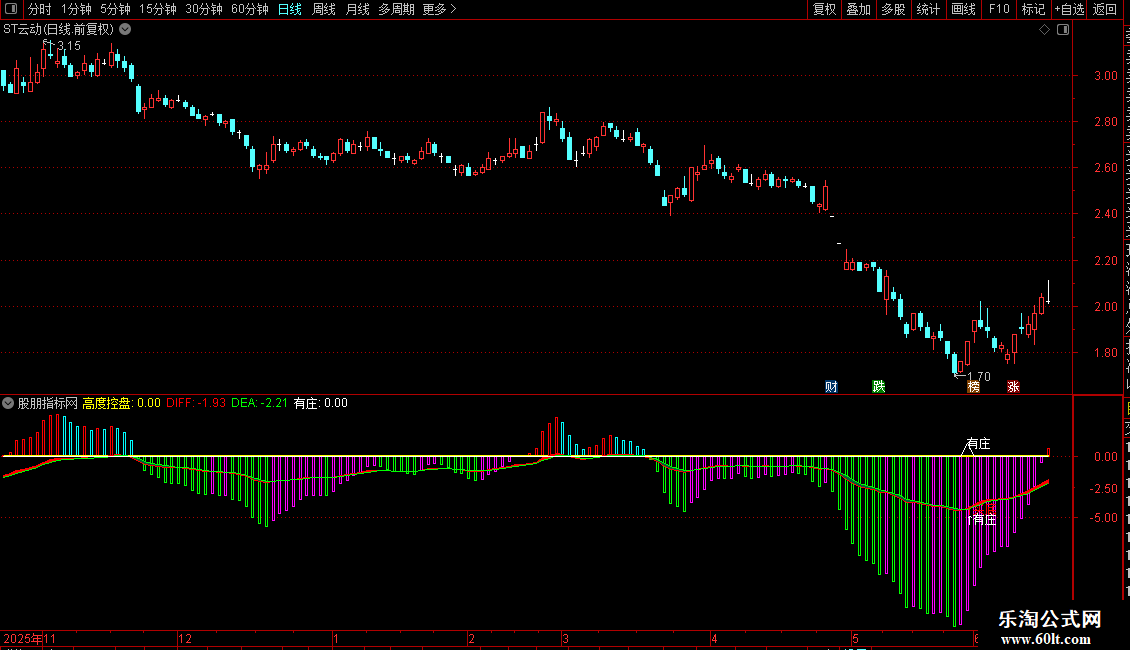Click the diamond icon above the price chart
The width and height of the screenshot is (1130, 650).
[1044, 30]
